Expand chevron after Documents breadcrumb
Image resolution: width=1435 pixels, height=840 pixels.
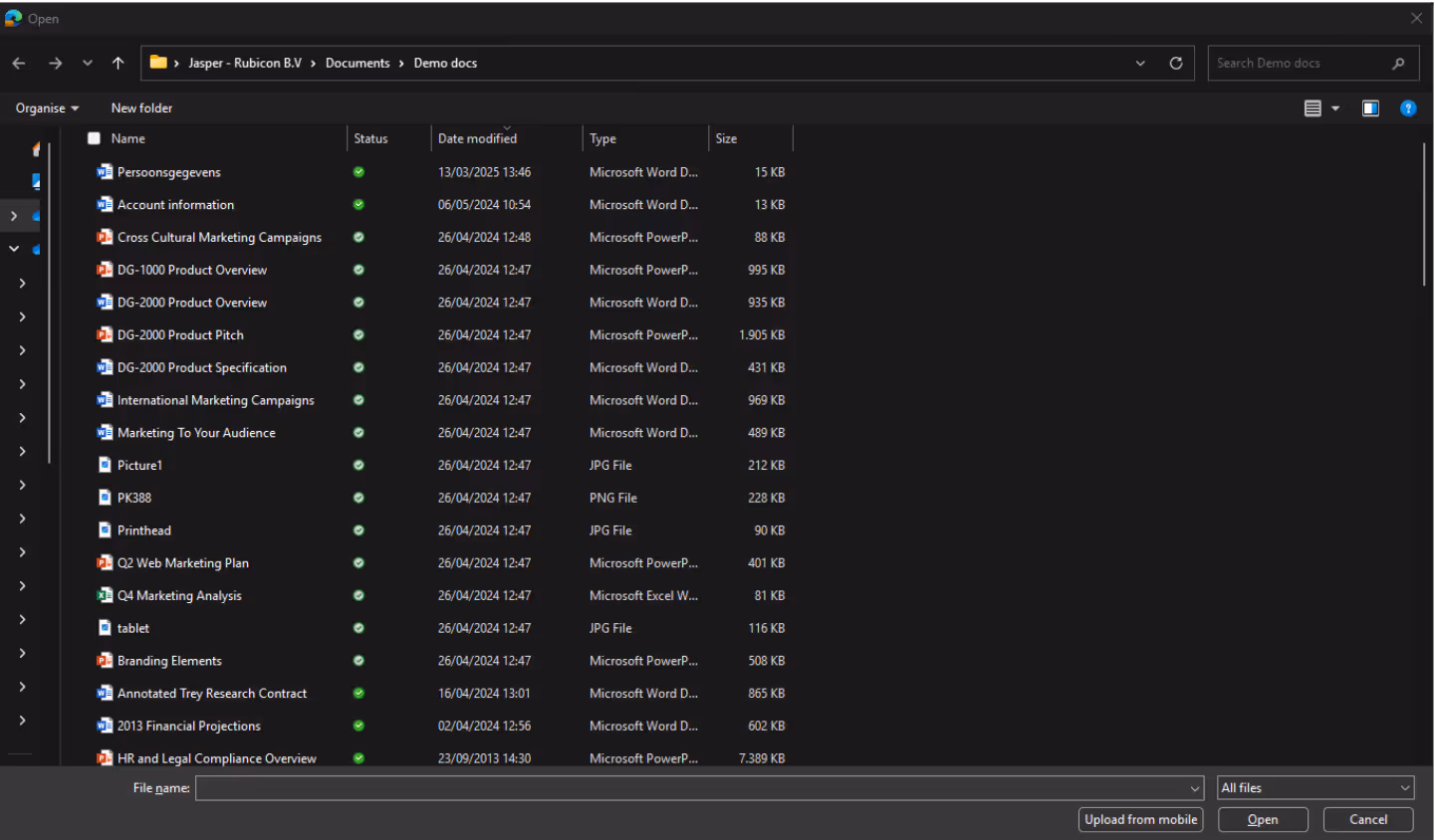[402, 63]
